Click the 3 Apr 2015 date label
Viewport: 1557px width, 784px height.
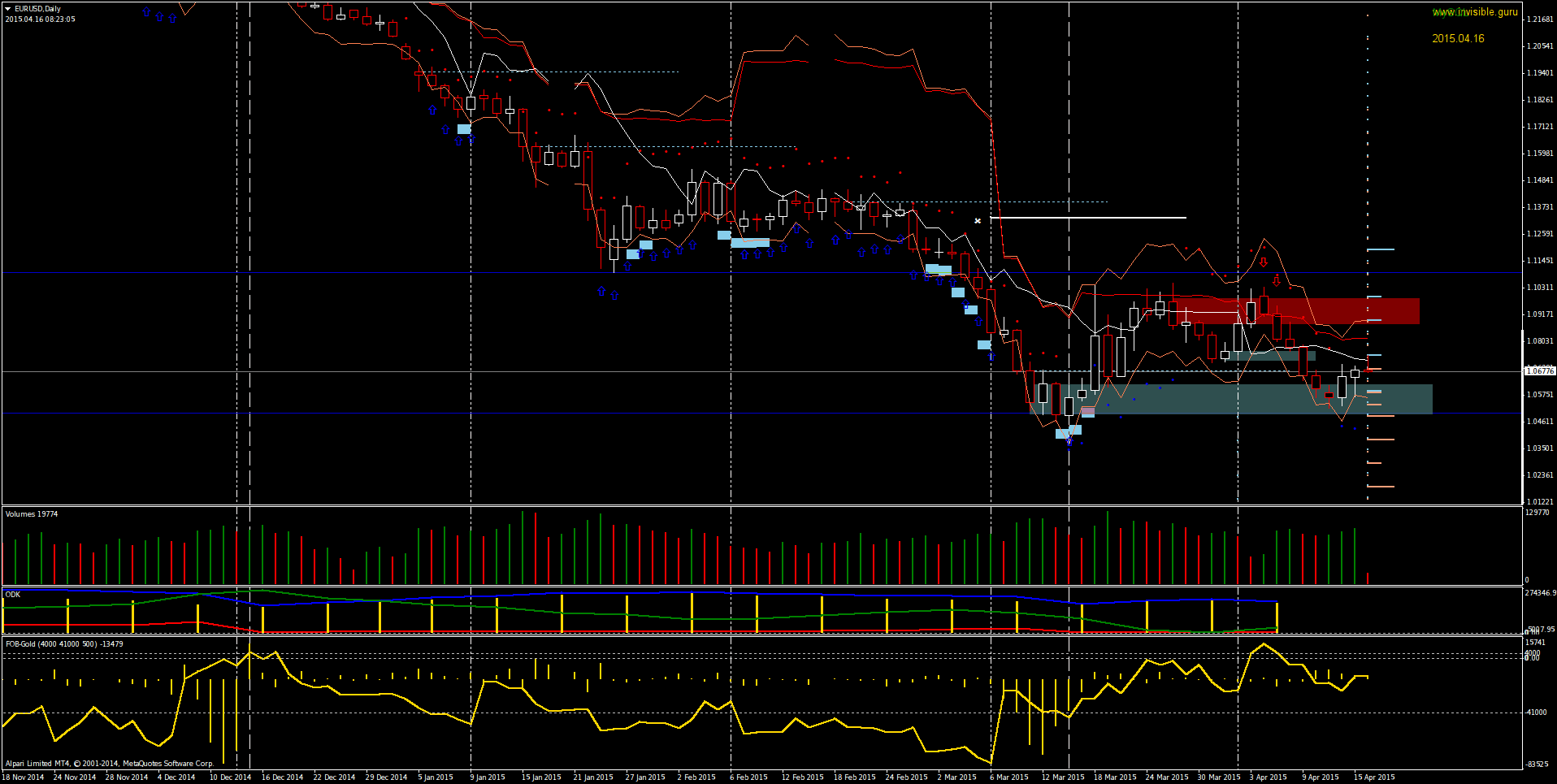[x=1269, y=778]
